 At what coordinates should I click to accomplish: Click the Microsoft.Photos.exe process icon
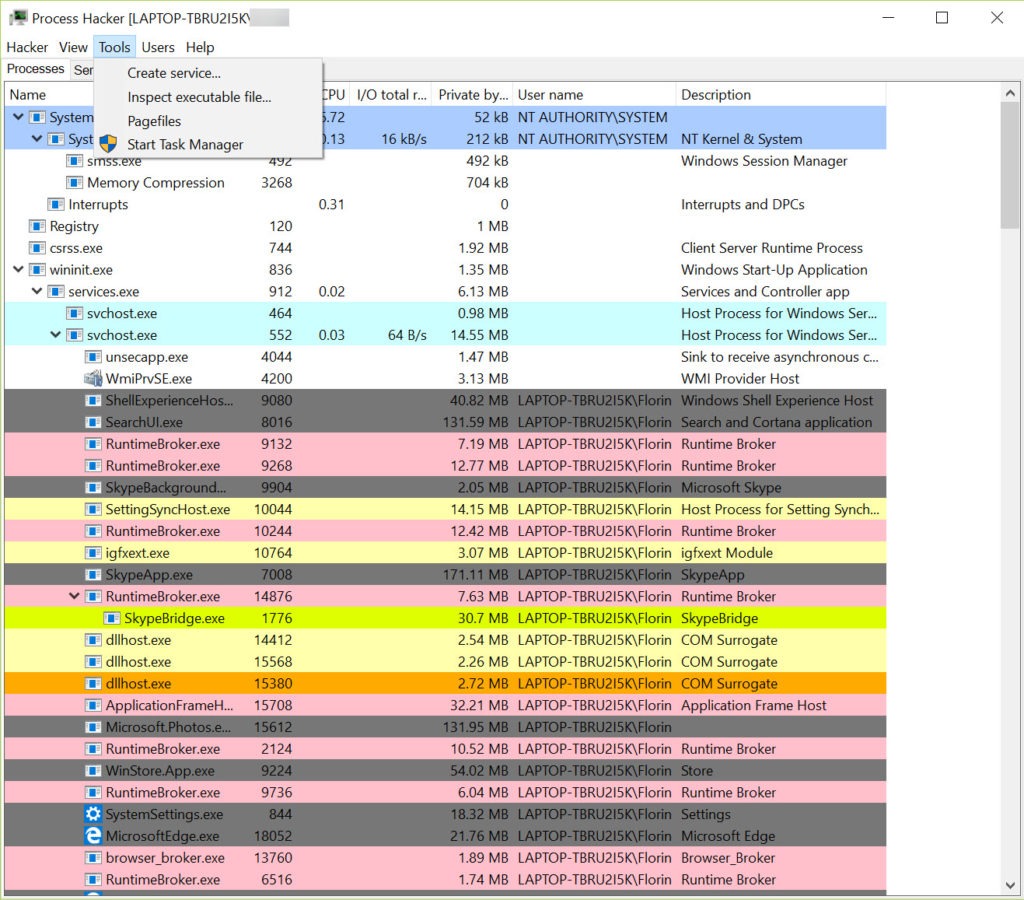pos(93,727)
